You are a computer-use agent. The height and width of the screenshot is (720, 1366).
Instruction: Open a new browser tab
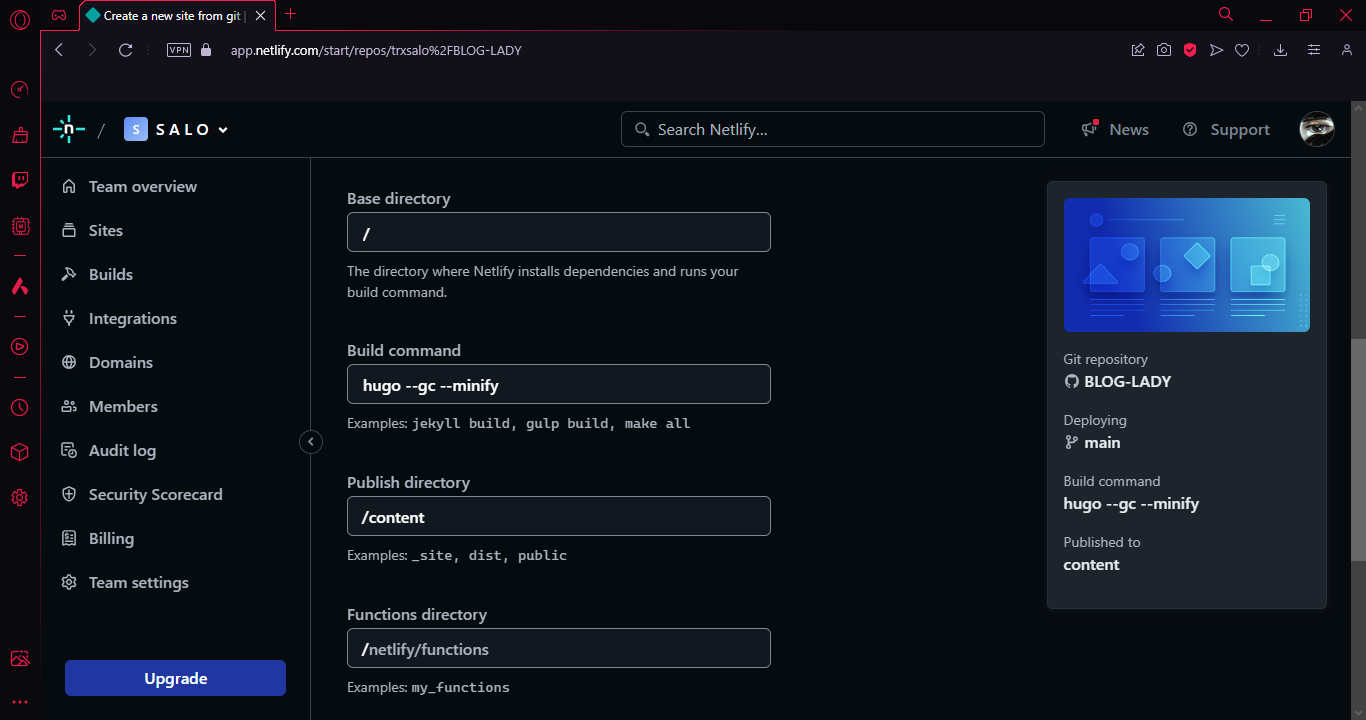point(291,14)
